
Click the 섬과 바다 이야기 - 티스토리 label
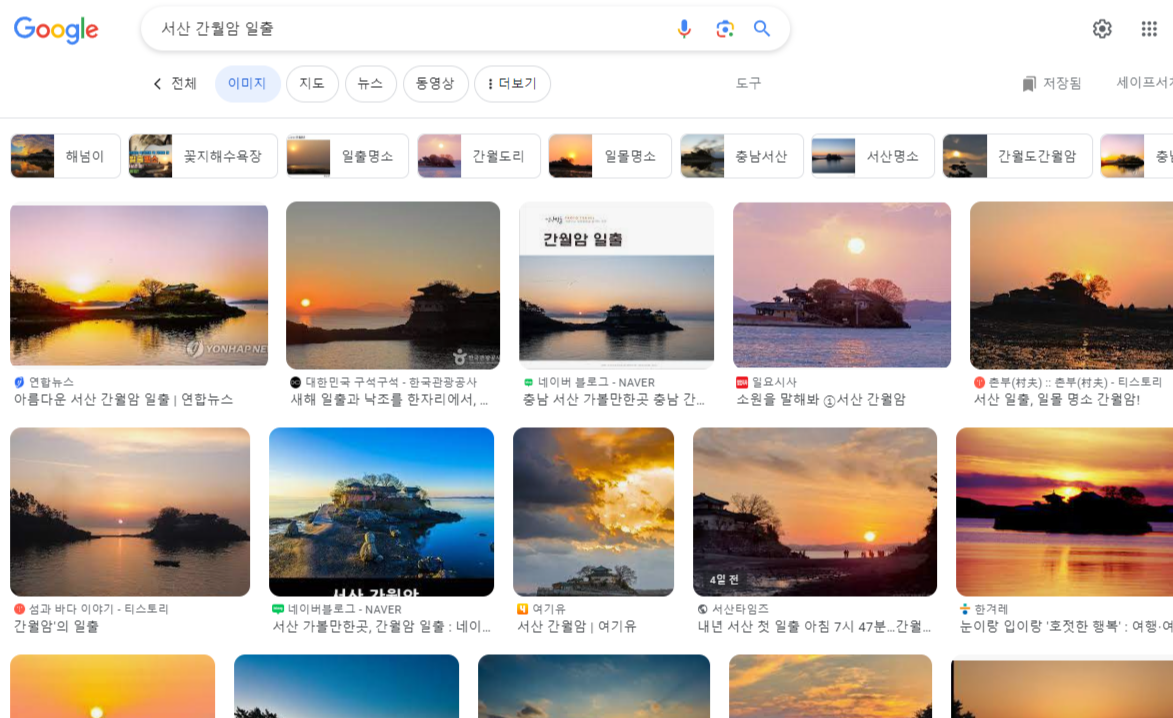[x=98, y=609]
